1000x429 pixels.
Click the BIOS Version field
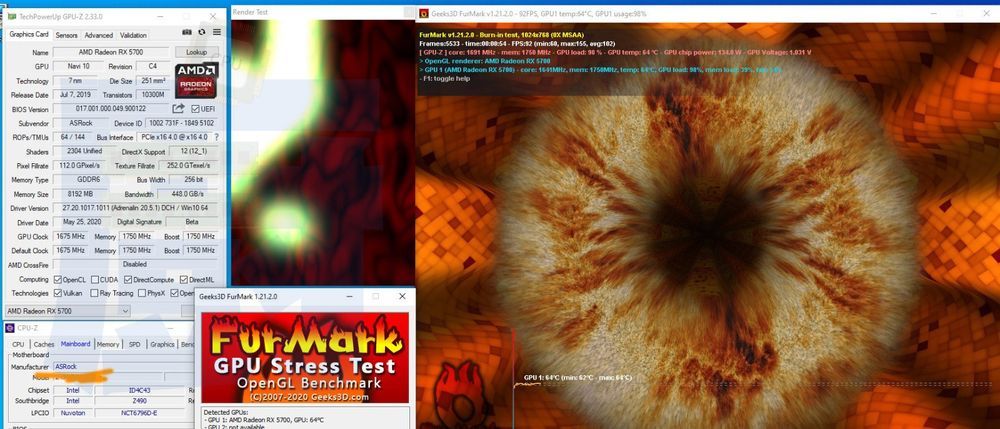click(x=111, y=109)
